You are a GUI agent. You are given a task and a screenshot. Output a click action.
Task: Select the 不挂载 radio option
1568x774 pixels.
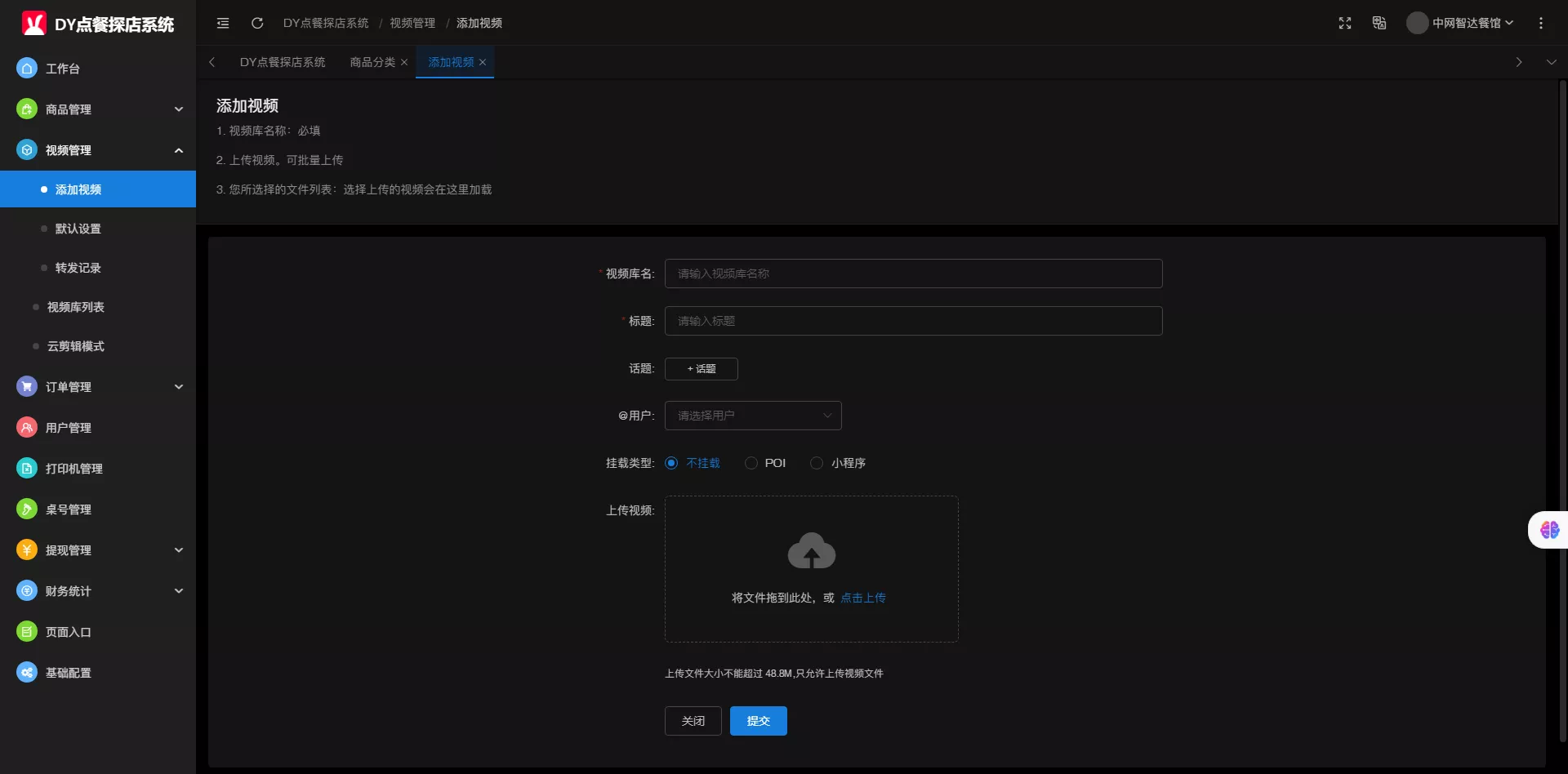671,463
